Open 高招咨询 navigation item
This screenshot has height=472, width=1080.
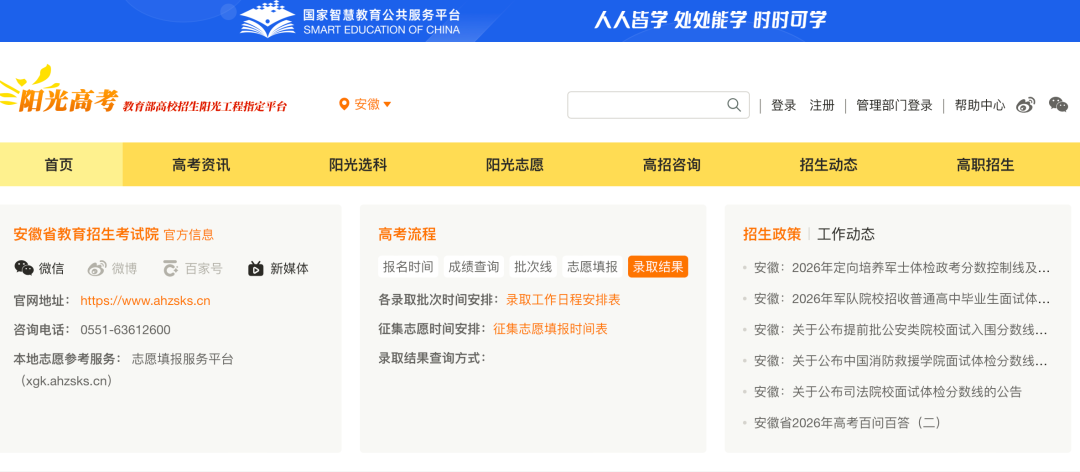point(672,165)
